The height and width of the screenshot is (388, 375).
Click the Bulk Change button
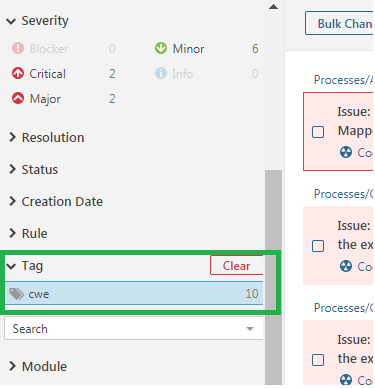click(x=339, y=23)
